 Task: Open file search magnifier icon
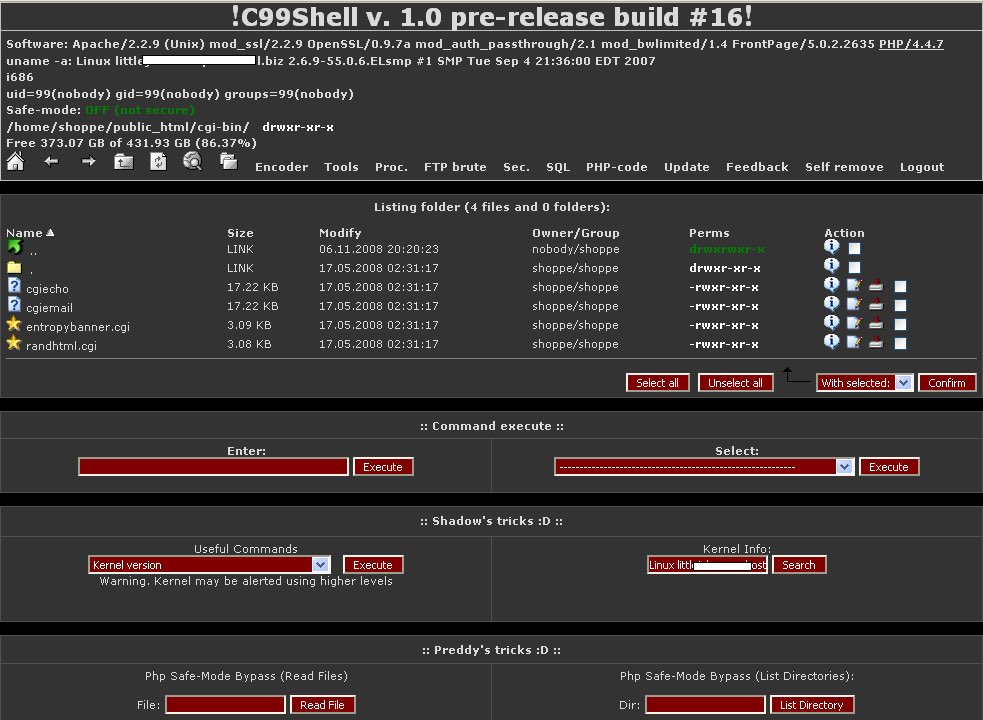pos(192,162)
